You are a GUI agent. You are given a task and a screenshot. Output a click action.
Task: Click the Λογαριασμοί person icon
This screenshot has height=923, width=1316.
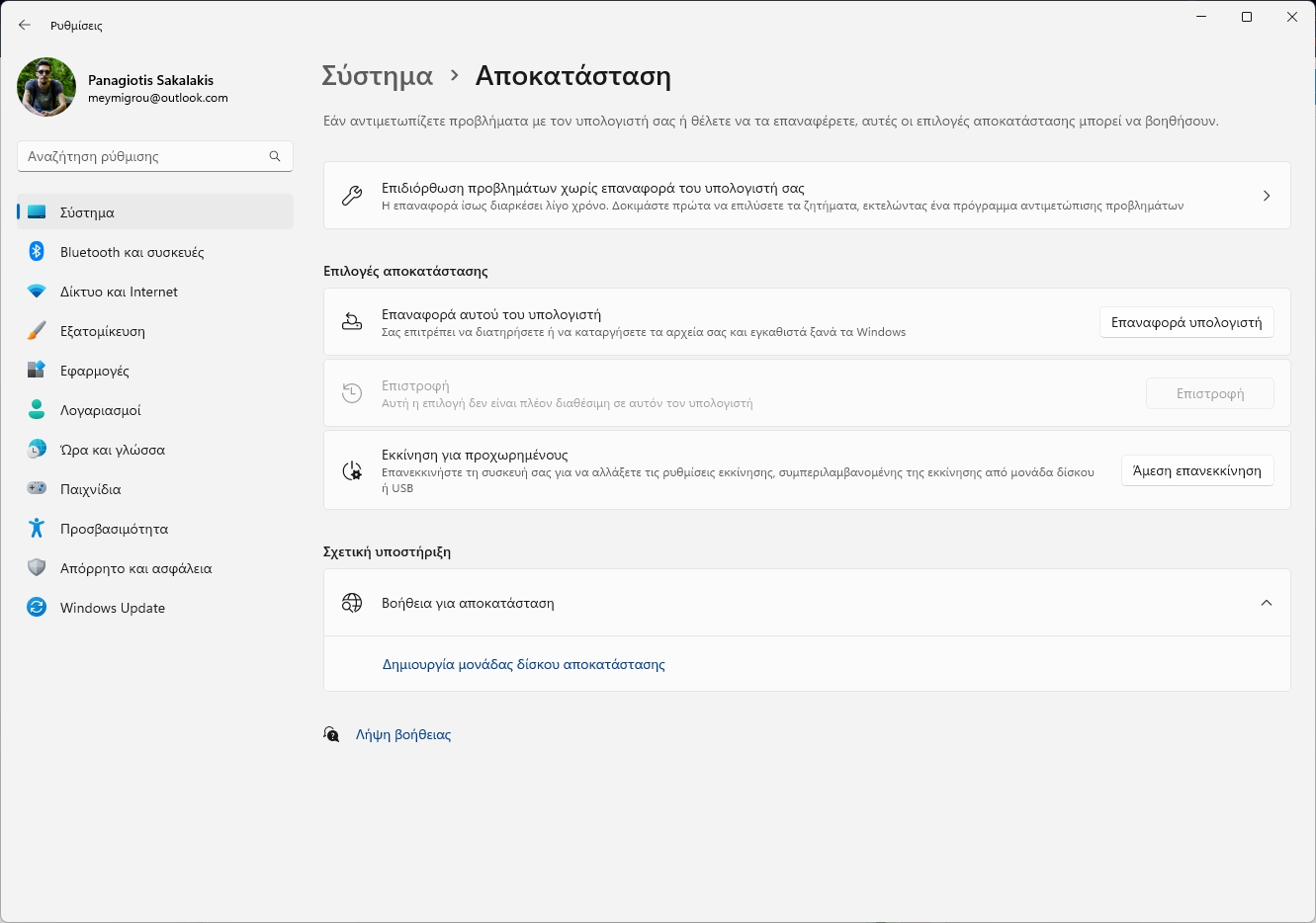(x=37, y=410)
